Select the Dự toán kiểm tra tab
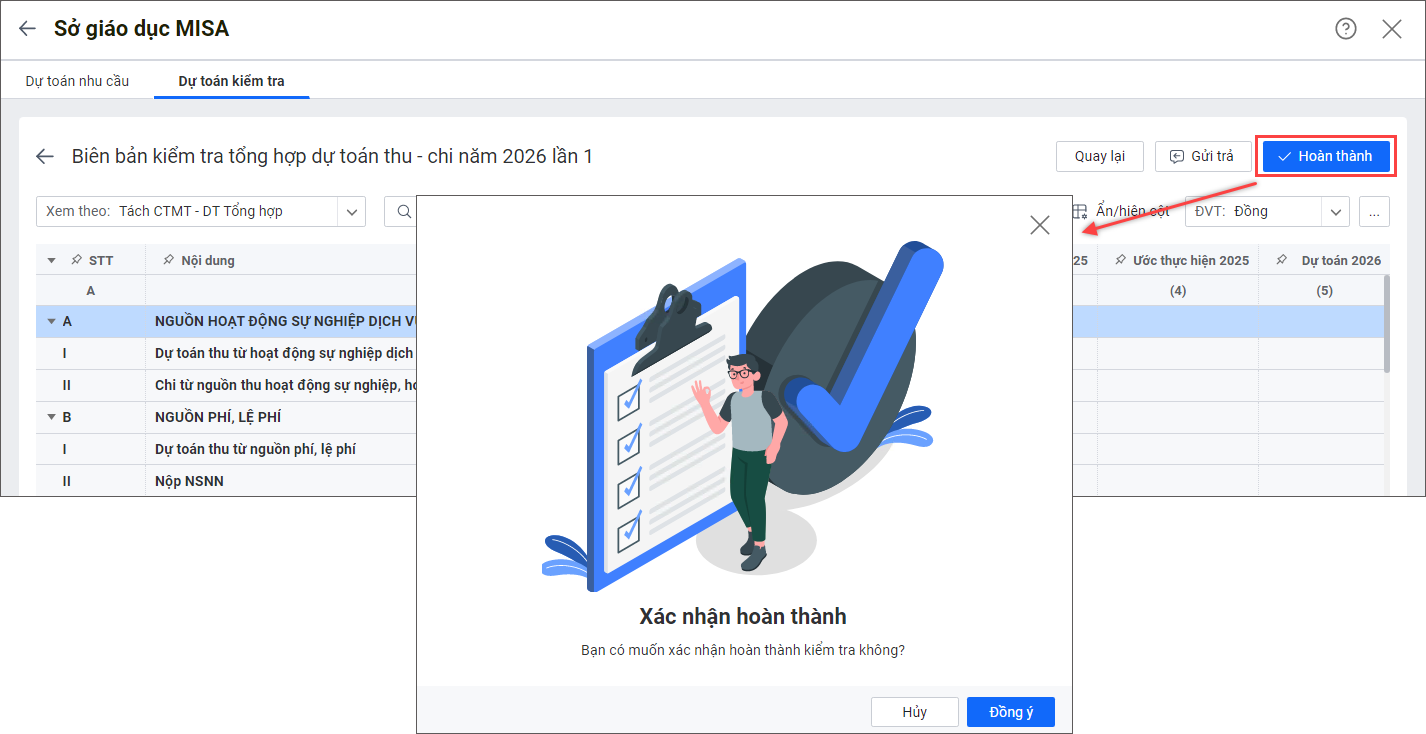 click(x=231, y=81)
